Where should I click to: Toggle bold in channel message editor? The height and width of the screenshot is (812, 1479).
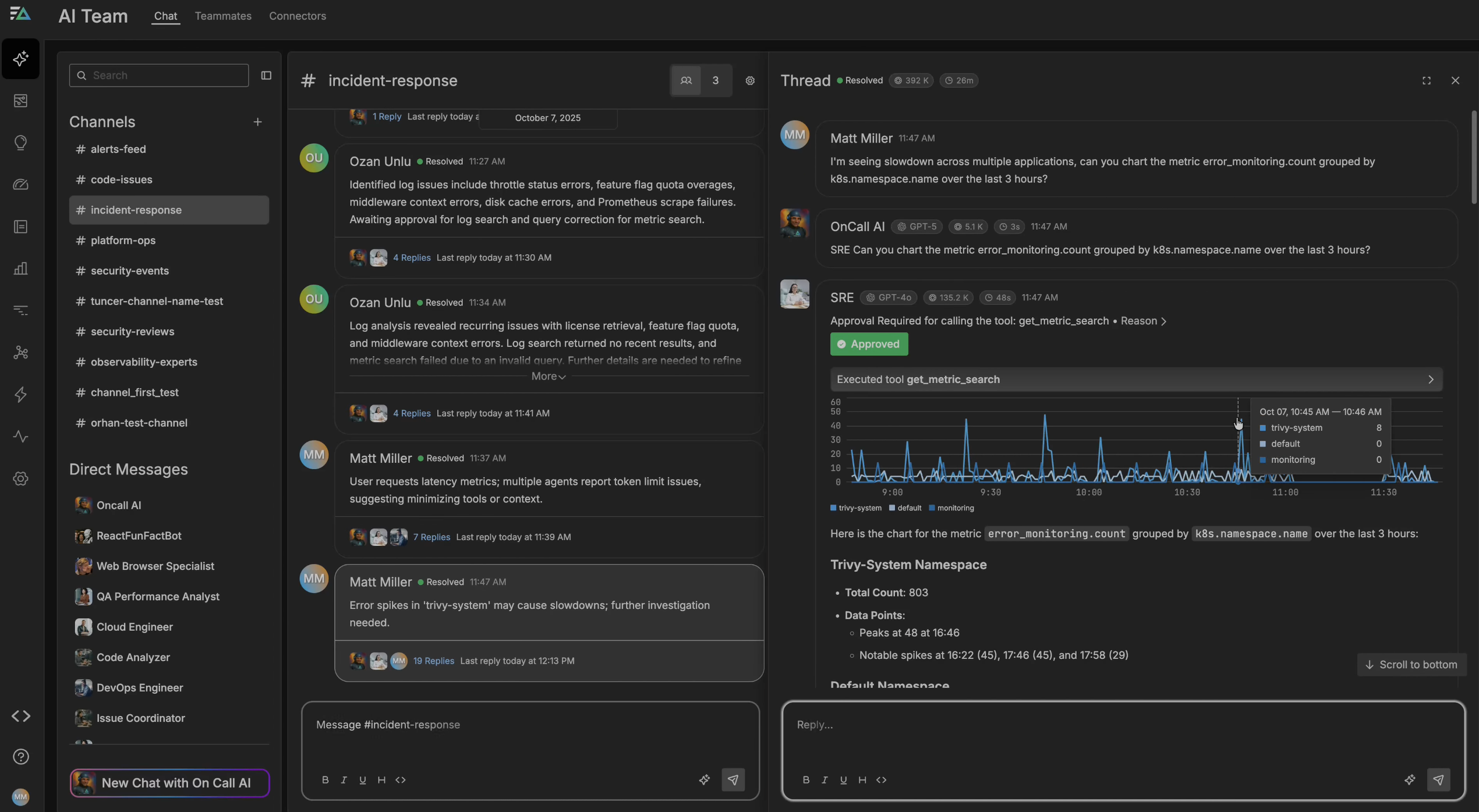[325, 780]
